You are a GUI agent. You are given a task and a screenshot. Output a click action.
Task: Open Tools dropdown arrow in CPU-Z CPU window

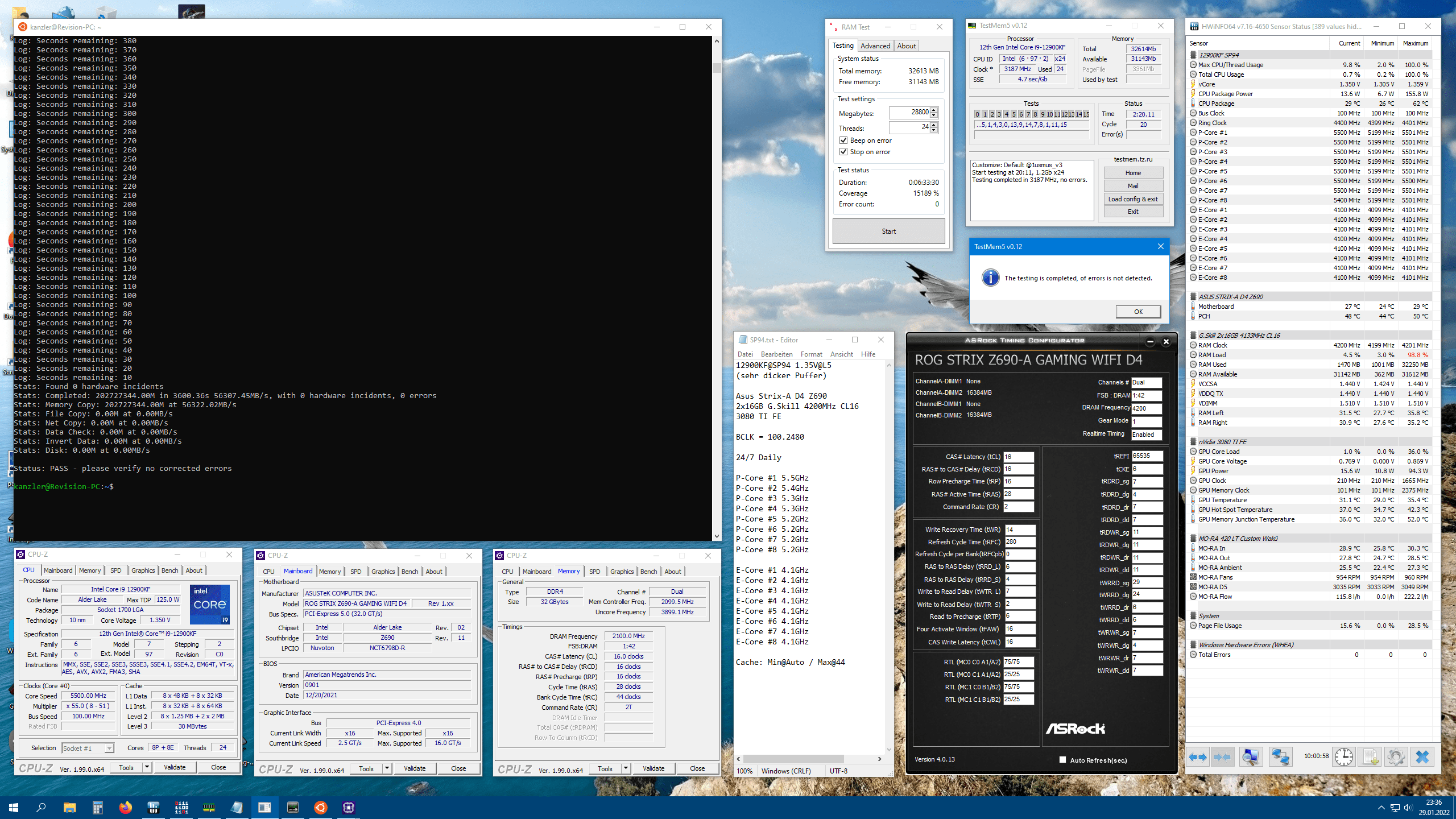(147, 767)
